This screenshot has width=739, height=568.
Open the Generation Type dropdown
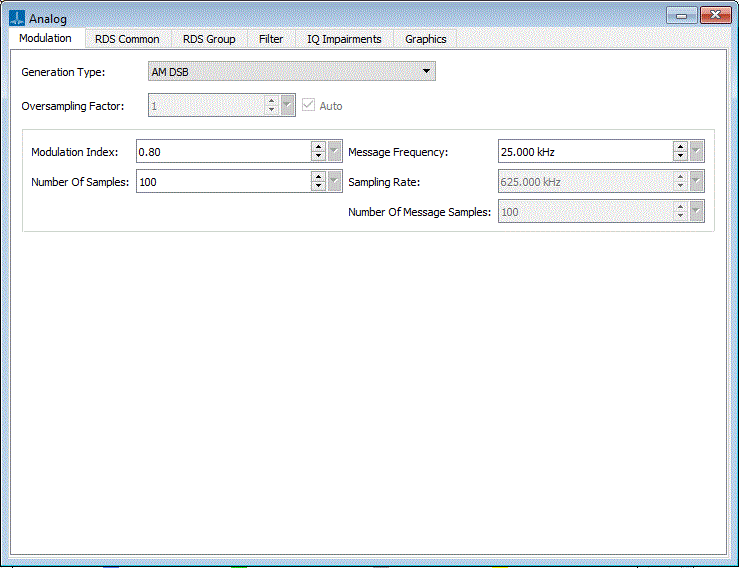285,72
